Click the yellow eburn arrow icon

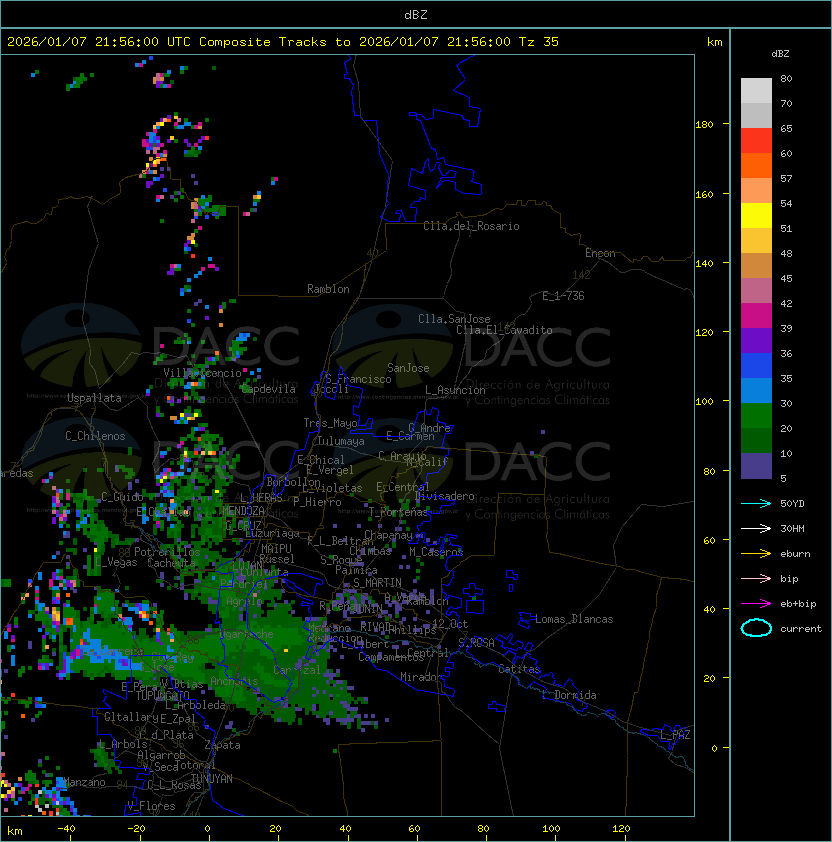[x=756, y=553]
